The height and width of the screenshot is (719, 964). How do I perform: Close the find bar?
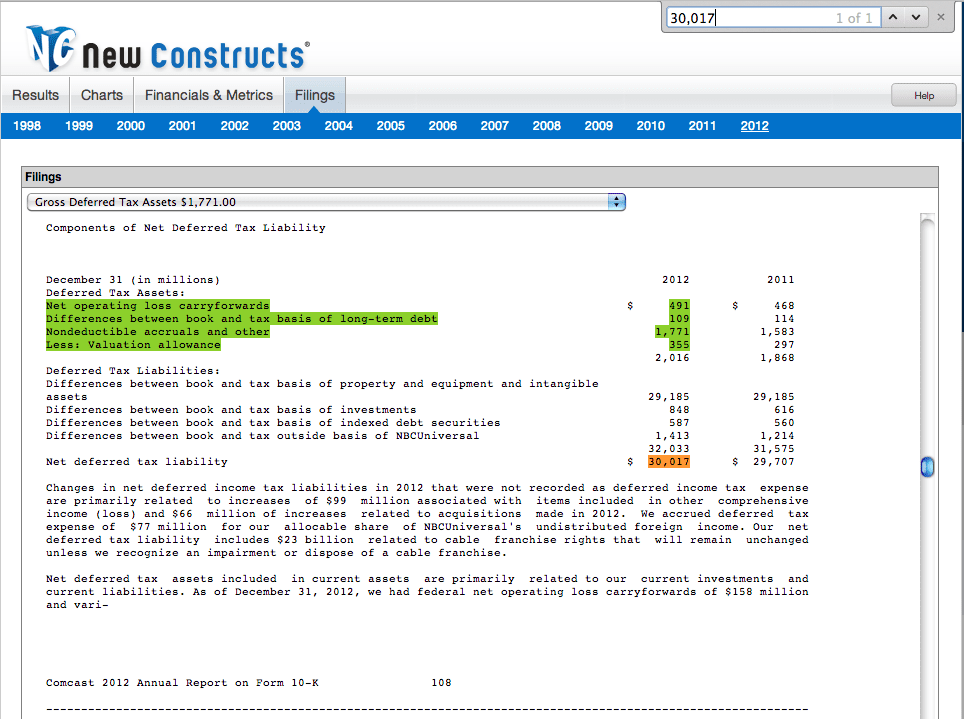[x=941, y=17]
